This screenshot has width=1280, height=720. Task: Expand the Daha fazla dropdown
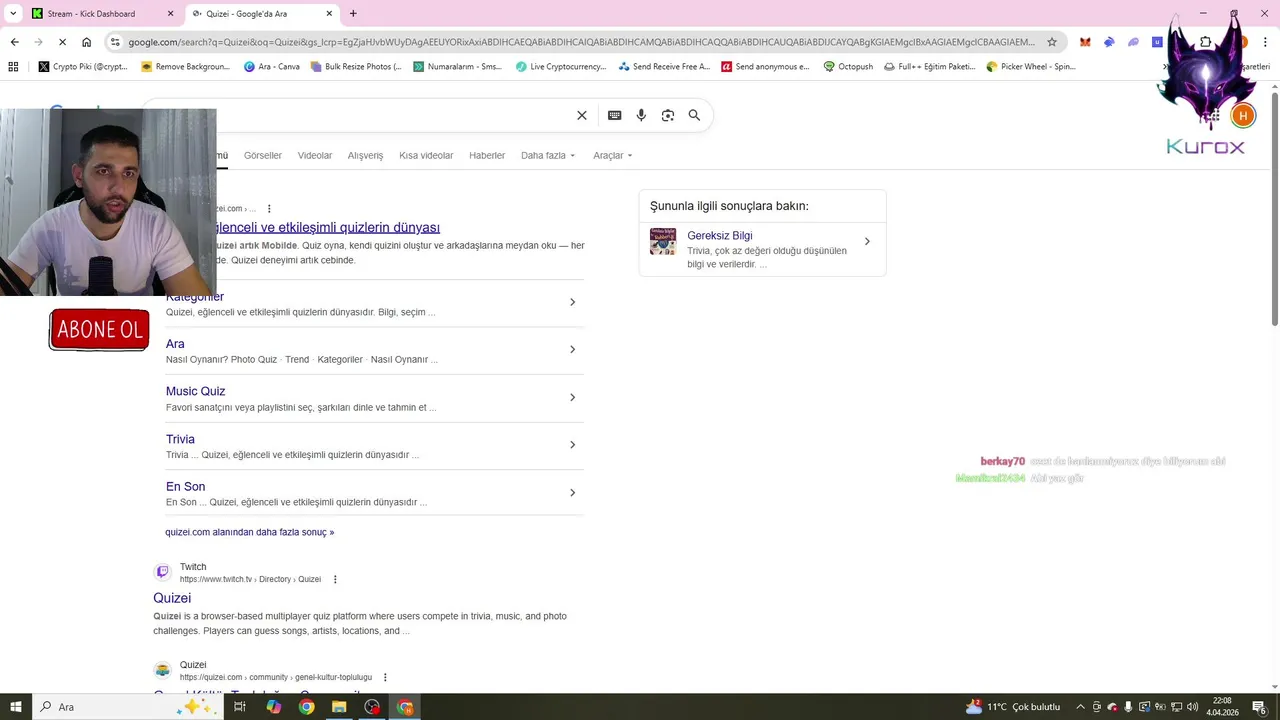pos(548,155)
